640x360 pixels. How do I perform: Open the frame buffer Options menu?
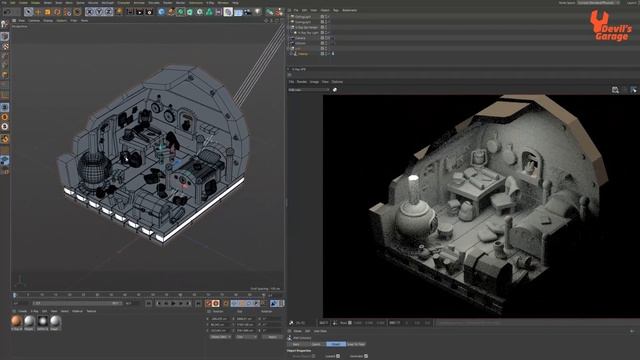click(337, 82)
